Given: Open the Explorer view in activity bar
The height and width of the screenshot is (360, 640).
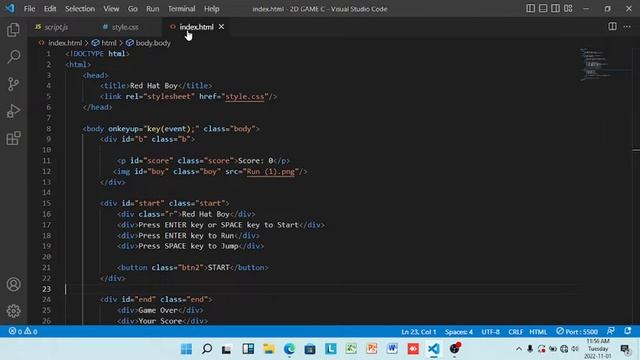Looking at the screenshot, I should 13,30.
